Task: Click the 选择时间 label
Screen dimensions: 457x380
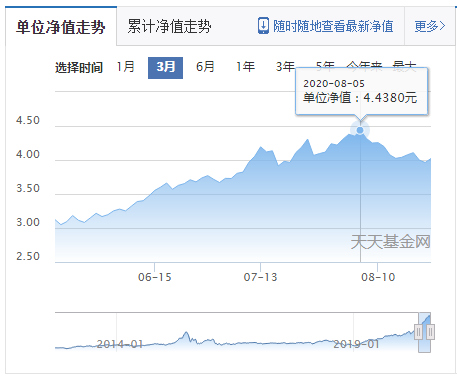Action: tap(79, 68)
